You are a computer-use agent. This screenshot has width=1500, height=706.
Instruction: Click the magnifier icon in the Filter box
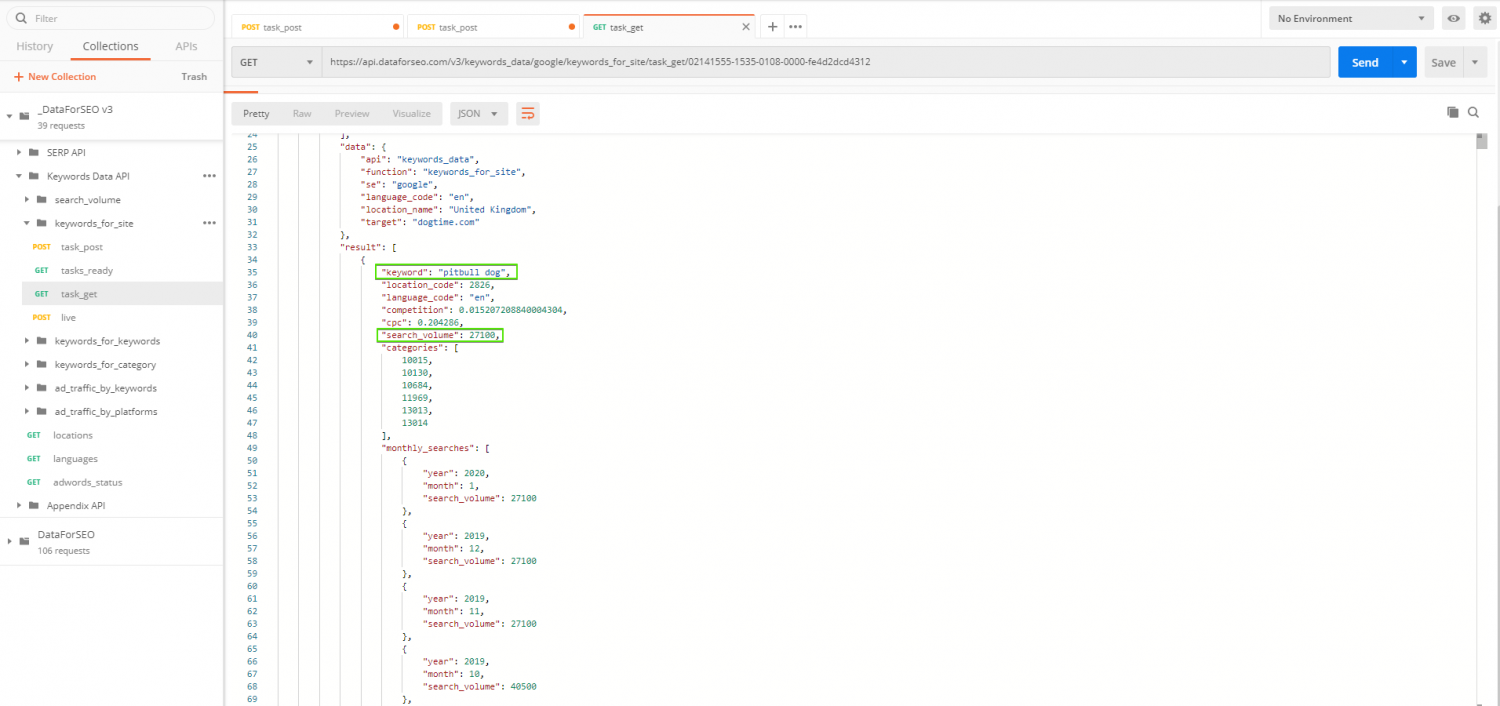pyautogui.click(x=21, y=18)
